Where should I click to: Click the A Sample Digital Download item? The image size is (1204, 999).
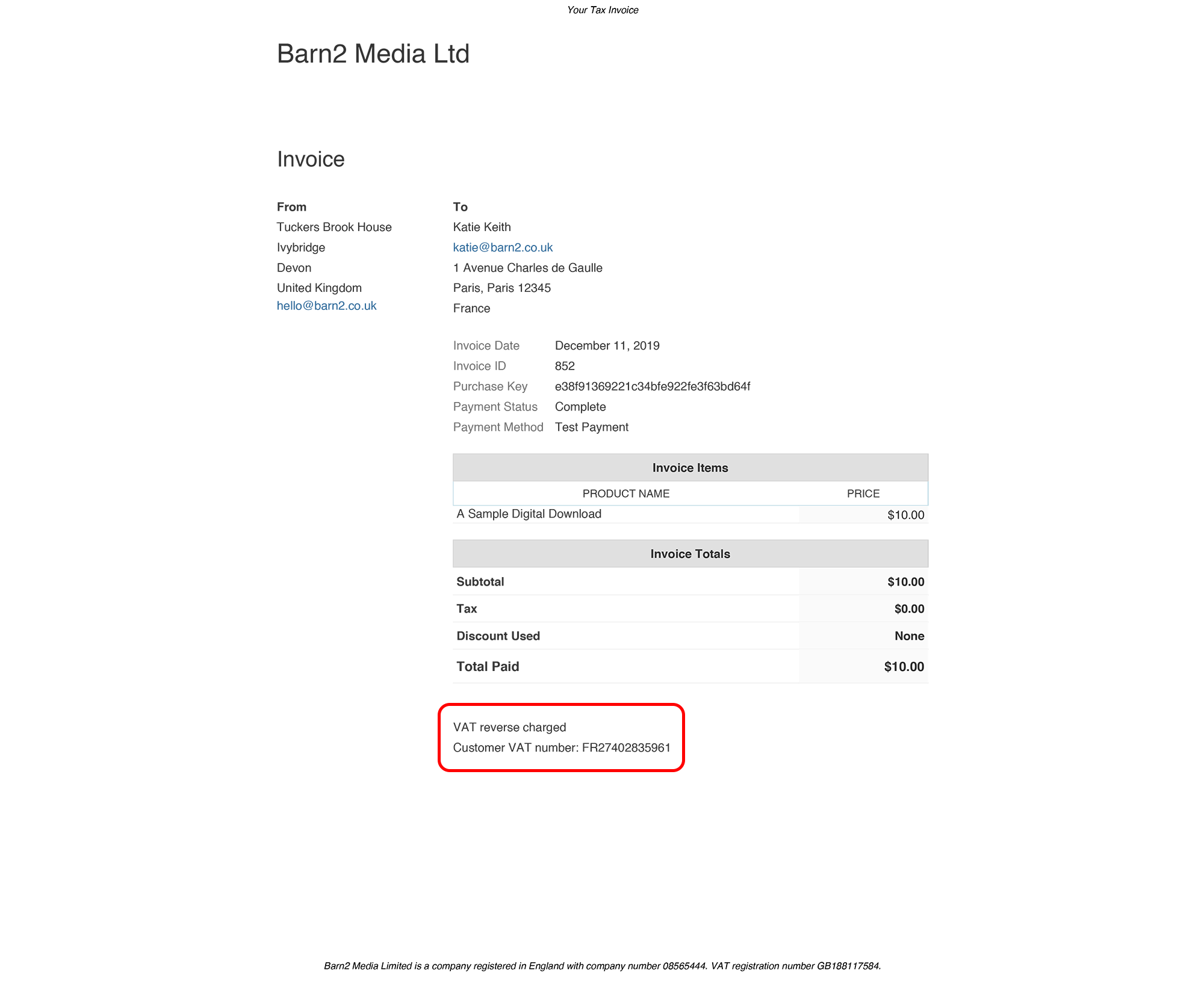coord(529,514)
